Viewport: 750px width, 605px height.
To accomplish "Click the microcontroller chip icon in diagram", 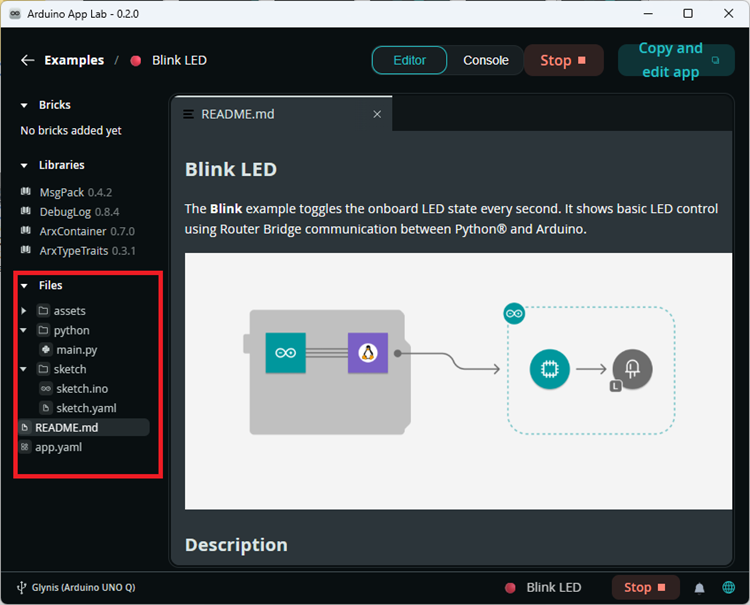I will pos(549,369).
